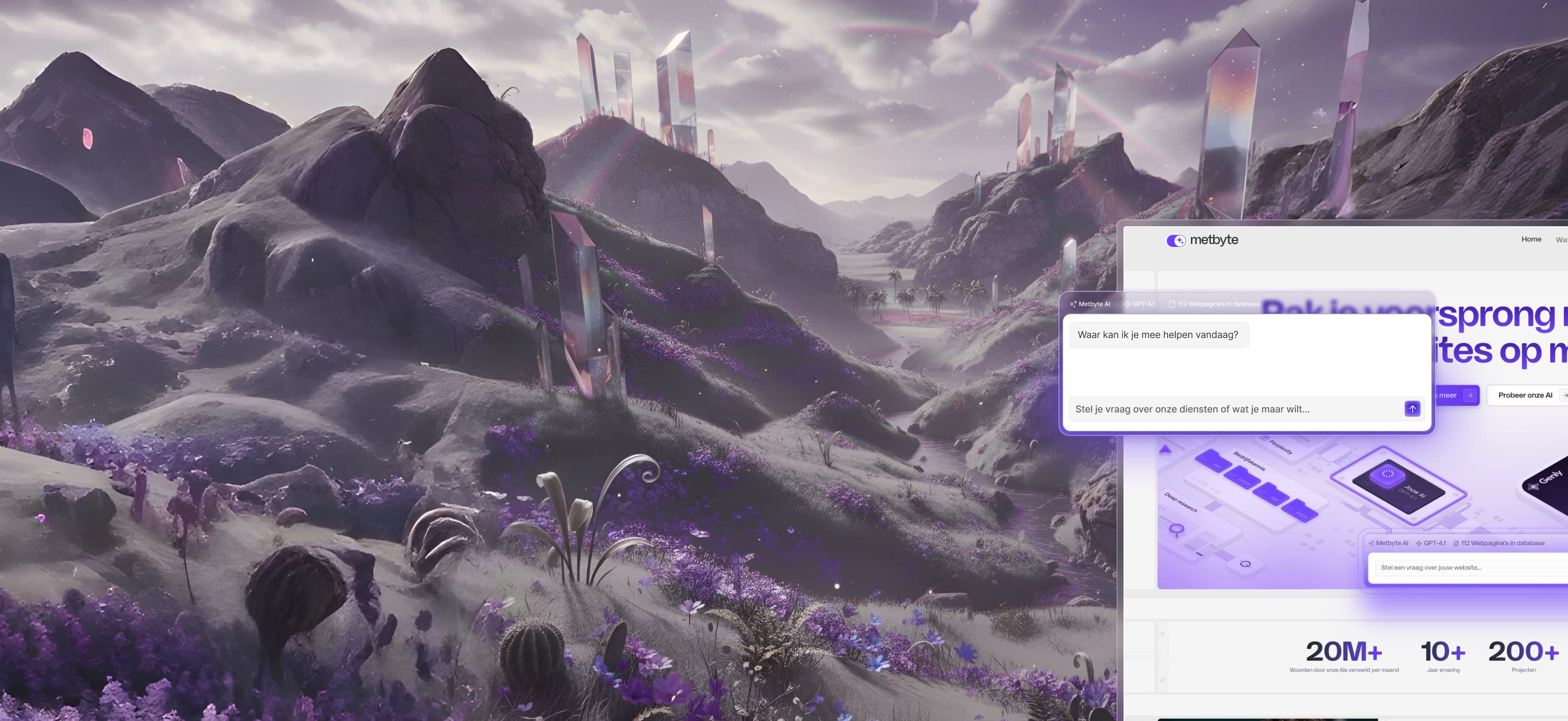Click the sparkle icon beside Metbyte AI in chat popup

[x=1073, y=304]
